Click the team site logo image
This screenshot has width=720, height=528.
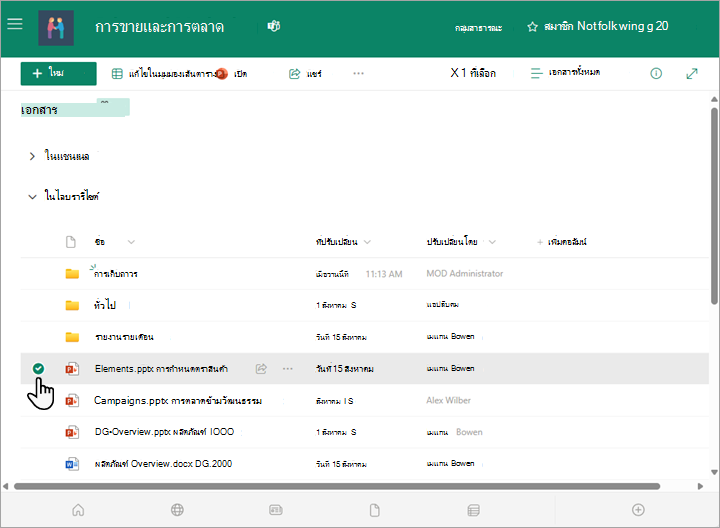pyautogui.click(x=56, y=28)
